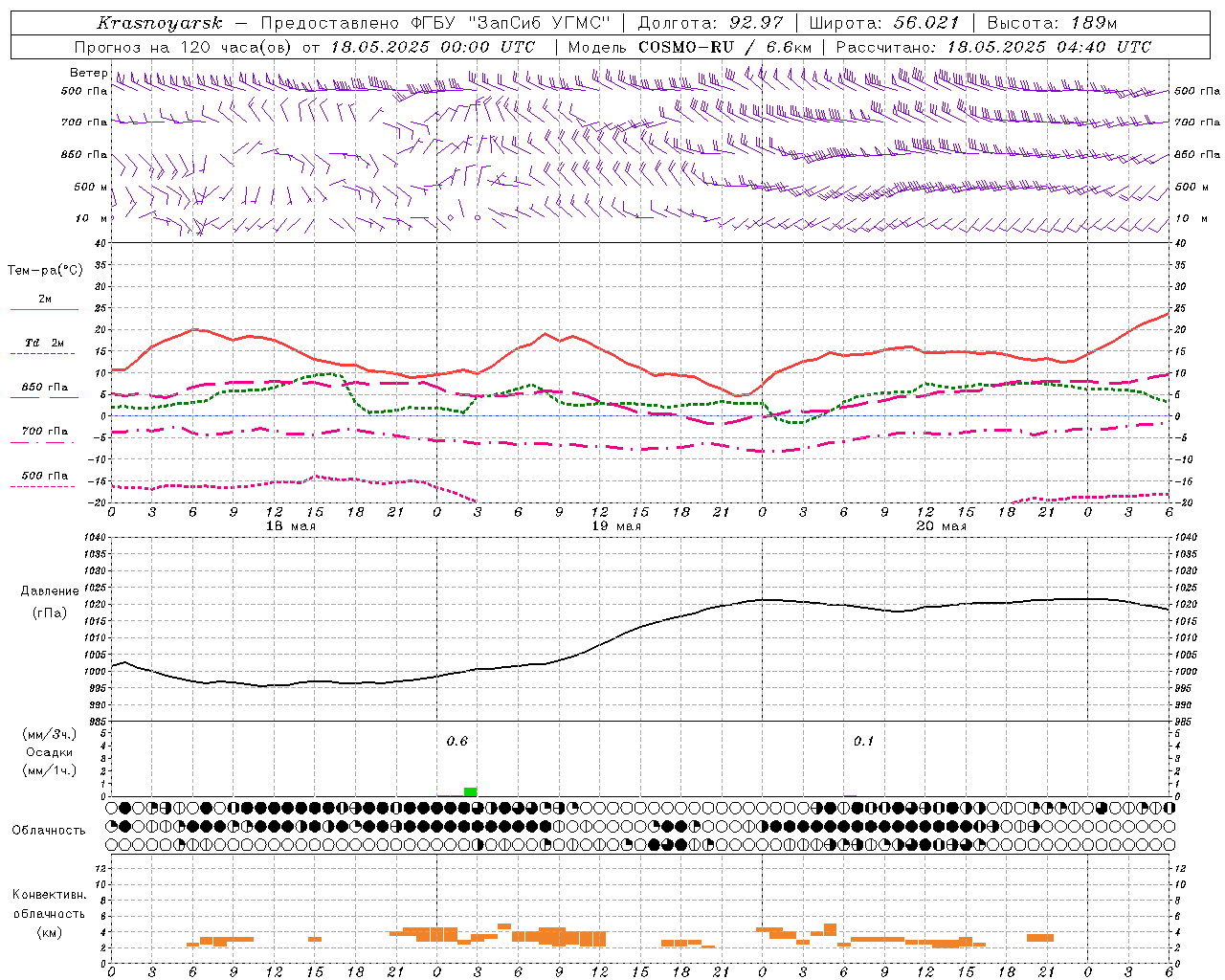
Task: Click the Высота: 189м header value
Action: click(x=1052, y=23)
